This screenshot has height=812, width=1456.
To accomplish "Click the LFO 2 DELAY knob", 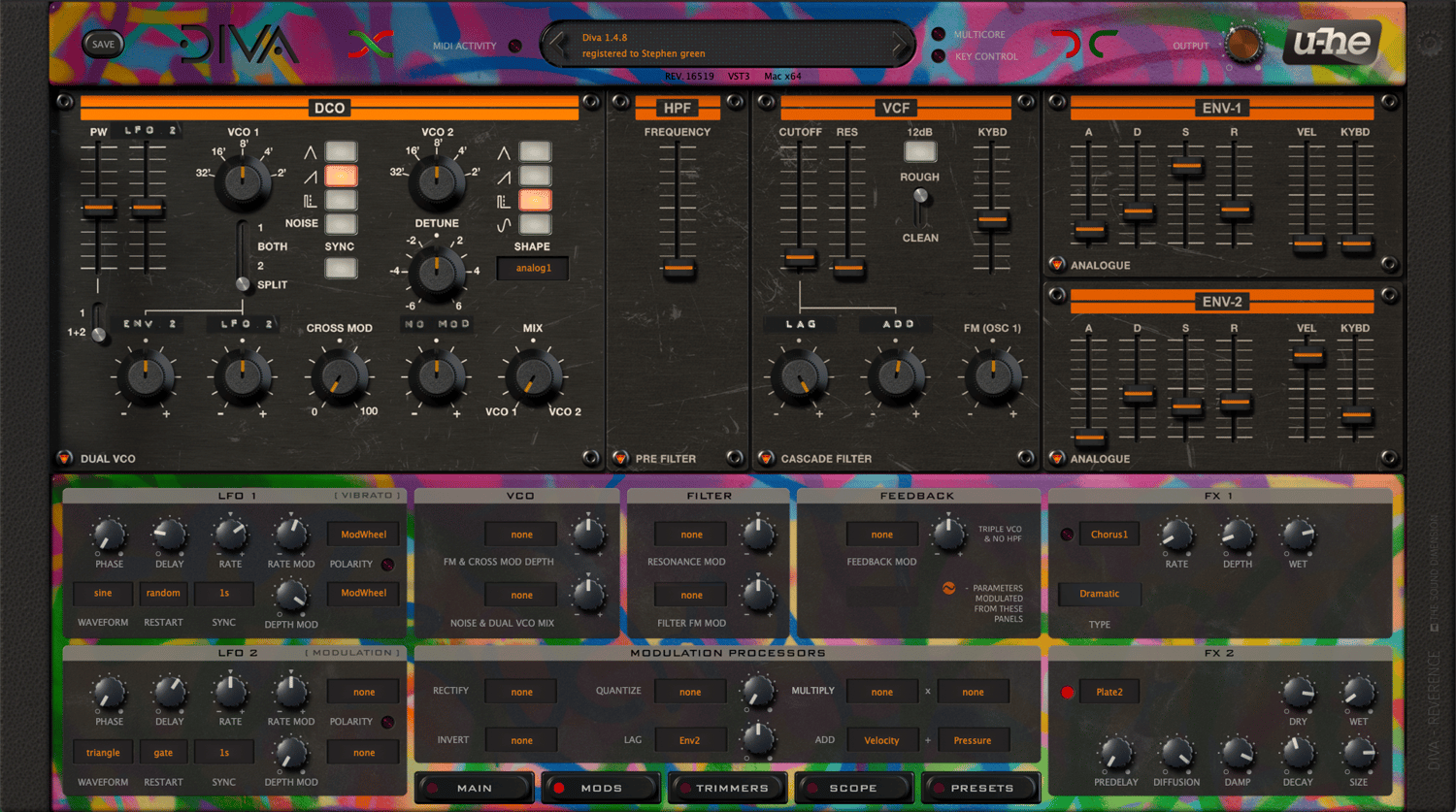I will (169, 693).
